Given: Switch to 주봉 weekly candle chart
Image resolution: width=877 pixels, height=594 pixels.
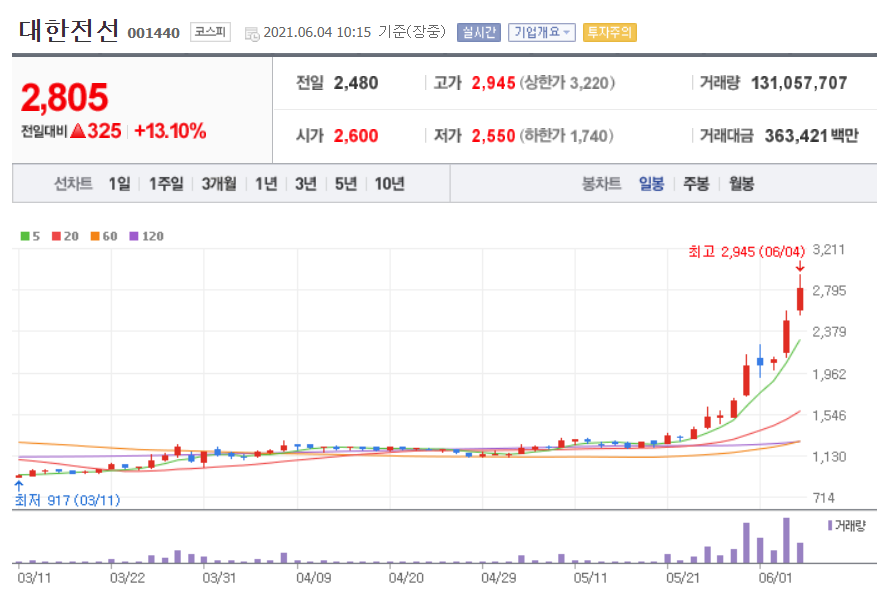Looking at the screenshot, I should coord(696,183).
